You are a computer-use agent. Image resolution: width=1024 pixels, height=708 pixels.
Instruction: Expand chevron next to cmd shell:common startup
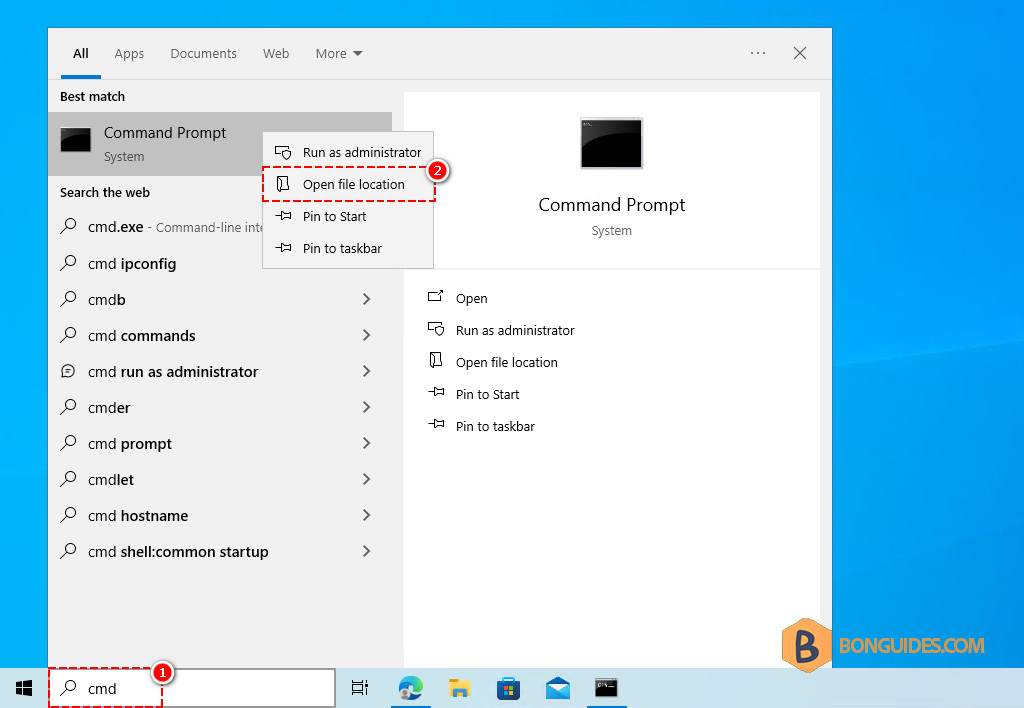point(366,551)
